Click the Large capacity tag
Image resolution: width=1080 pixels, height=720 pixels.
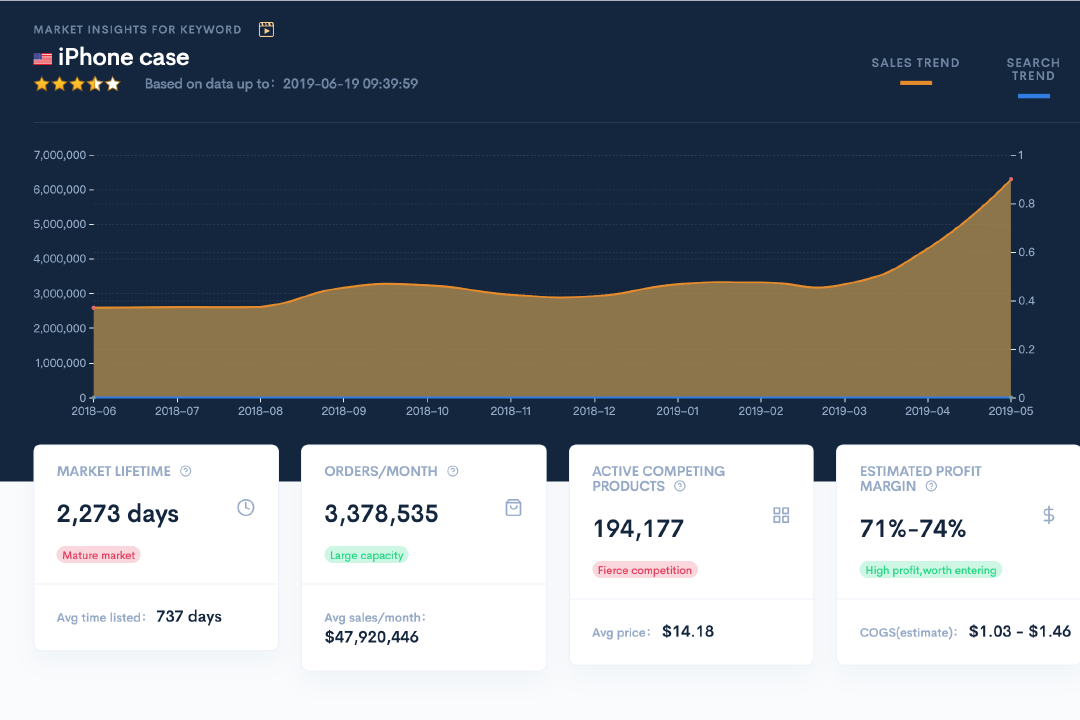click(x=366, y=555)
